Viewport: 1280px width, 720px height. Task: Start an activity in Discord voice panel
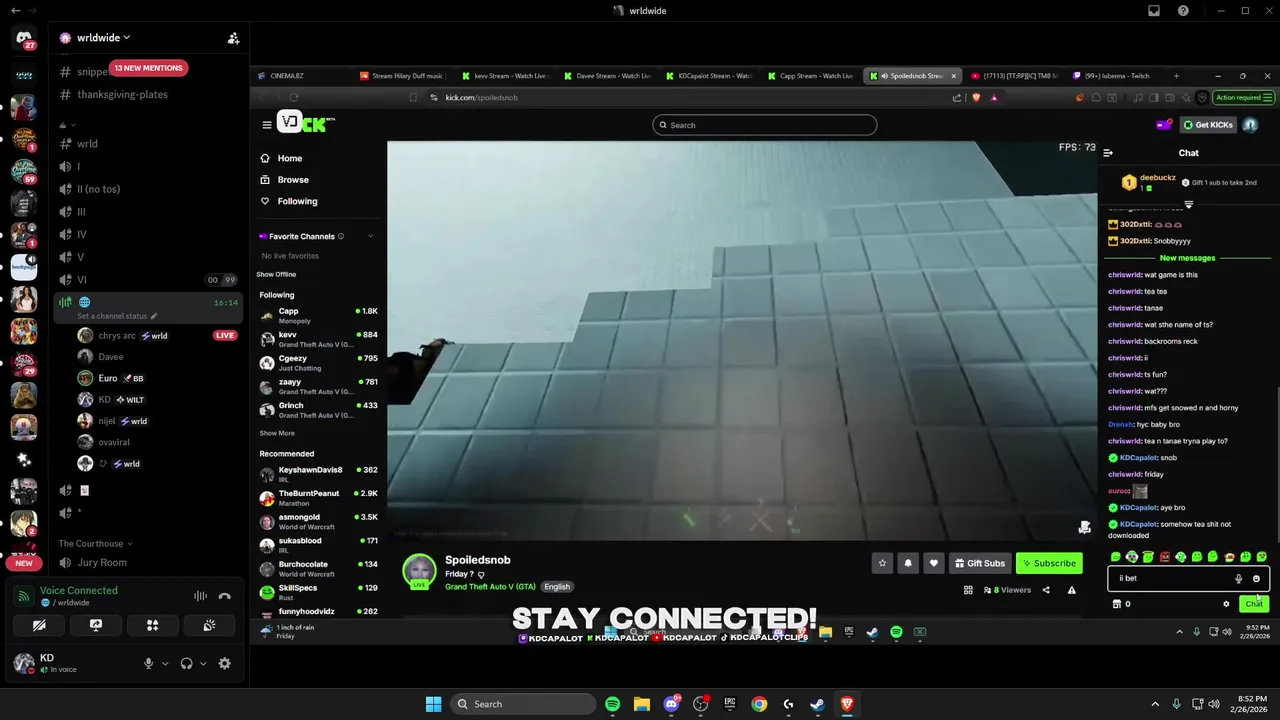pos(153,625)
